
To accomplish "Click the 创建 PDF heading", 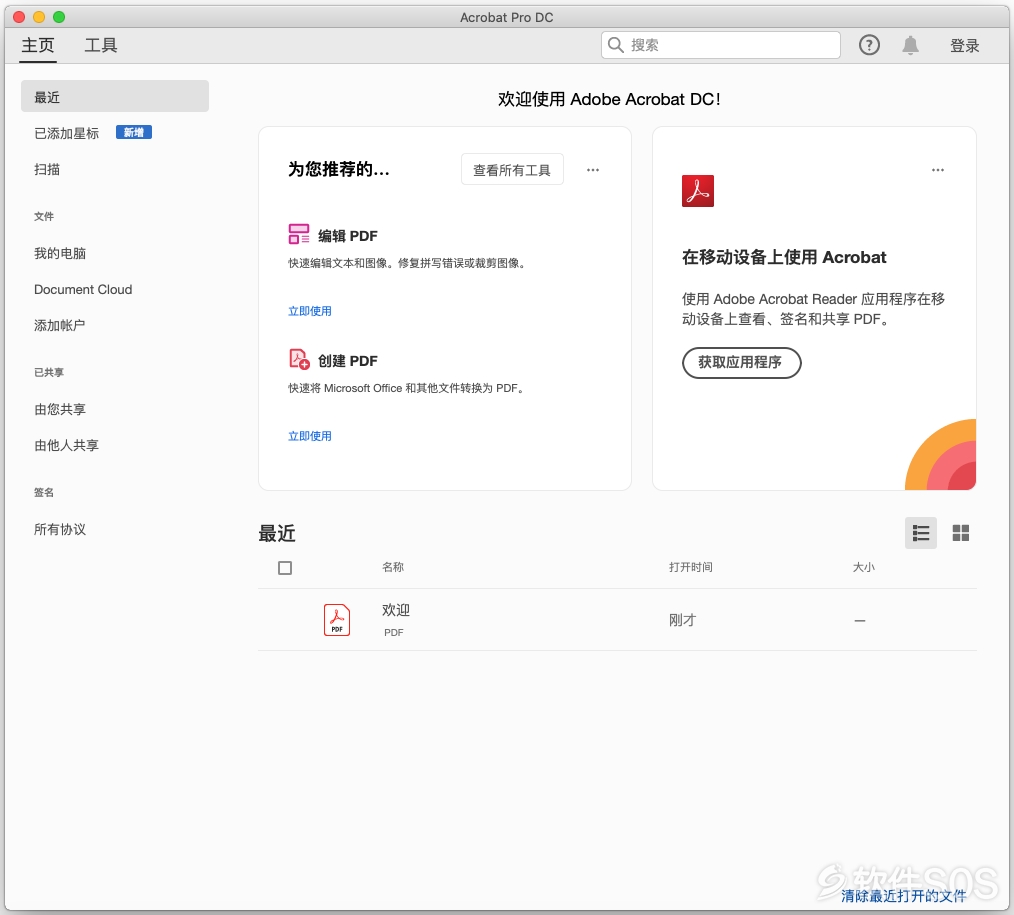I will click(347, 361).
